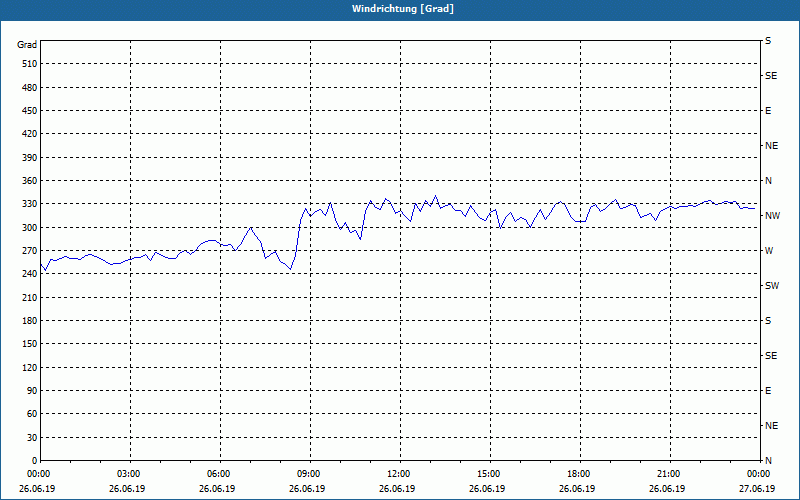
Task: Click the NW compass direction label
Action: coord(772,216)
